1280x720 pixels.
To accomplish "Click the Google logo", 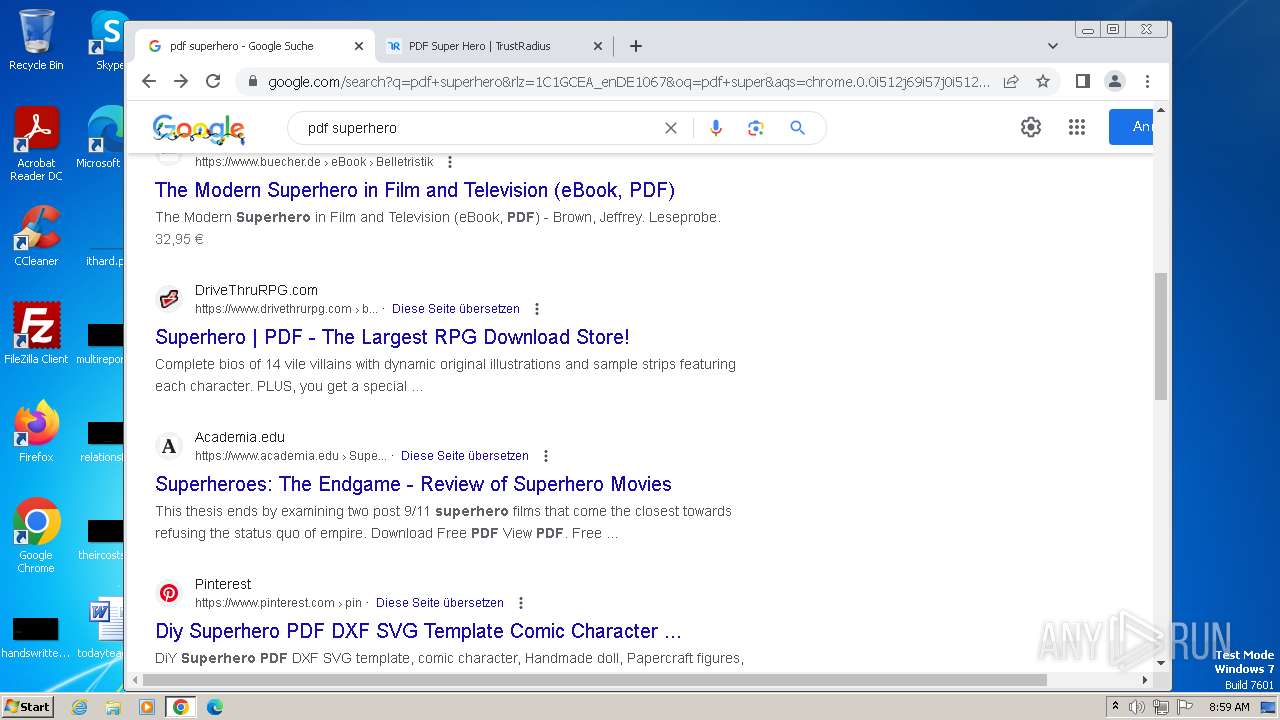I will click(199, 129).
